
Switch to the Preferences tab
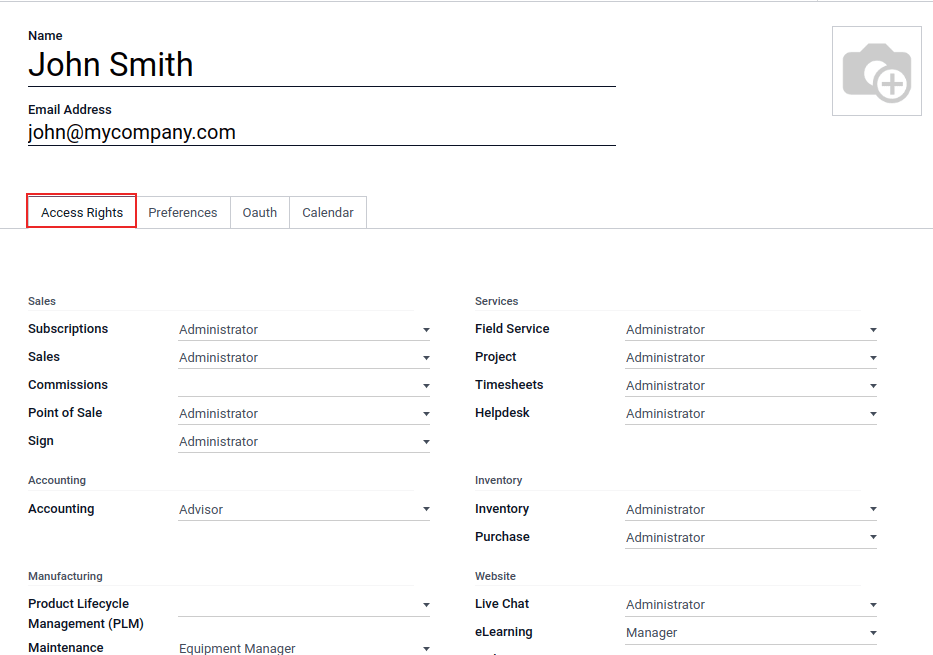183,213
